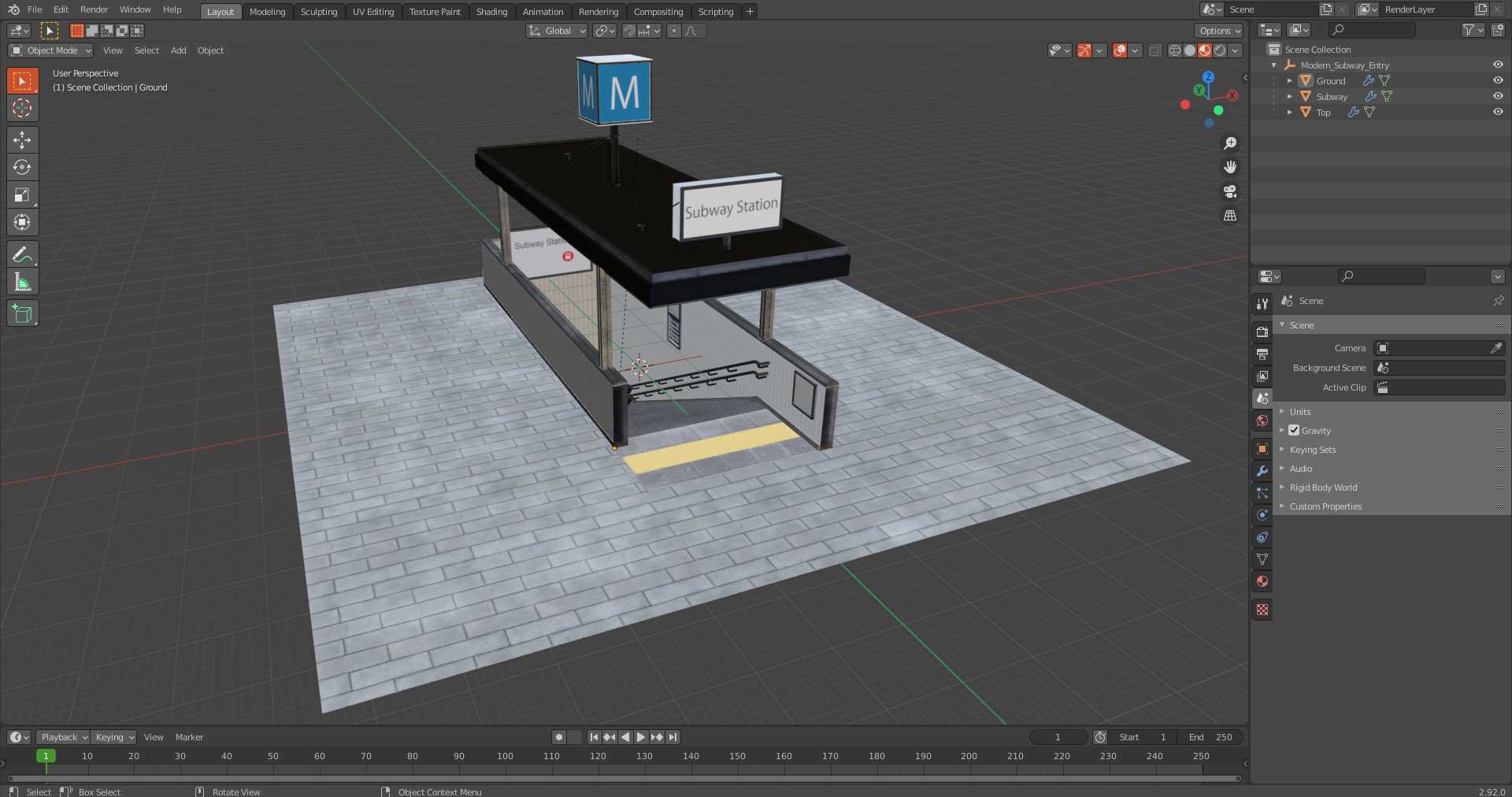Click the current frame number field

[1058, 737]
